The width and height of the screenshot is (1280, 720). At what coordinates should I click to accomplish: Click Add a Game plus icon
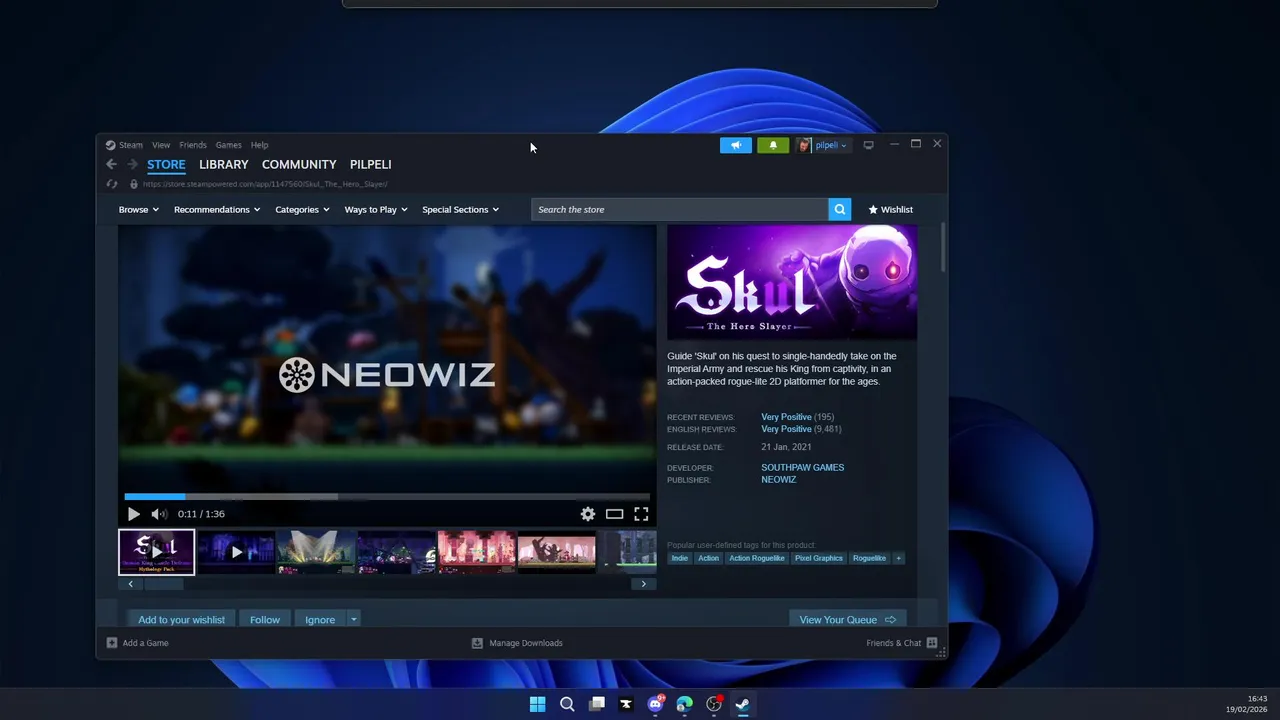point(112,643)
